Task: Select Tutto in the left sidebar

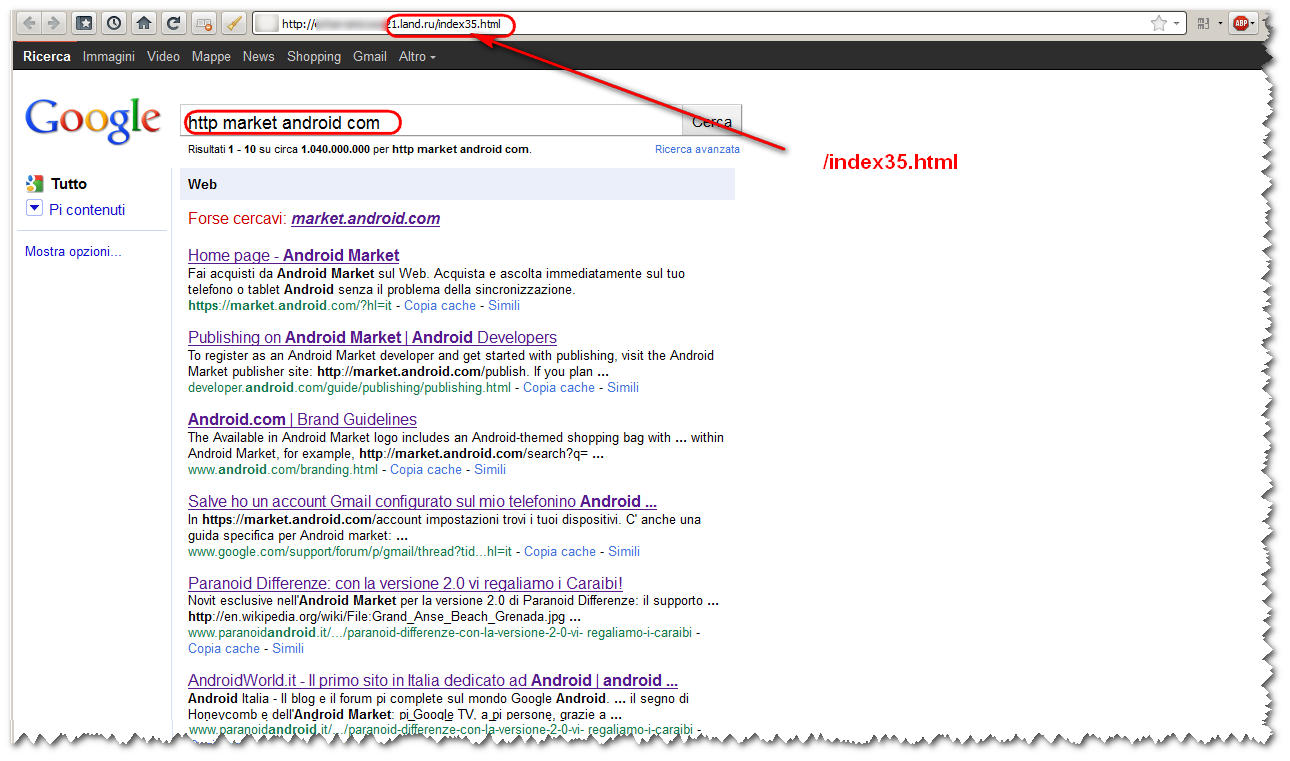Action: click(x=69, y=184)
